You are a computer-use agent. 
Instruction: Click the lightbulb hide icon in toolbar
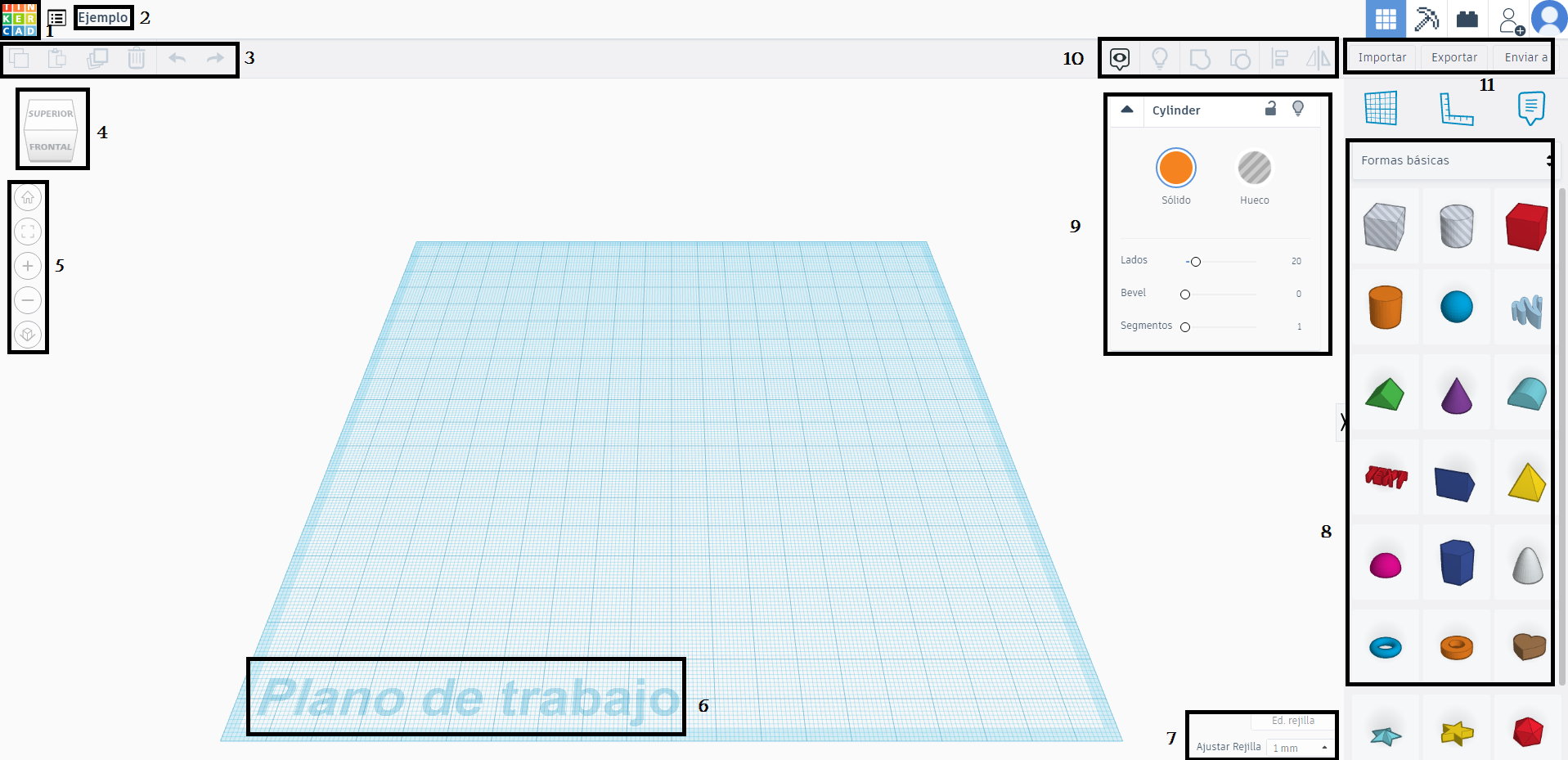point(1160,58)
